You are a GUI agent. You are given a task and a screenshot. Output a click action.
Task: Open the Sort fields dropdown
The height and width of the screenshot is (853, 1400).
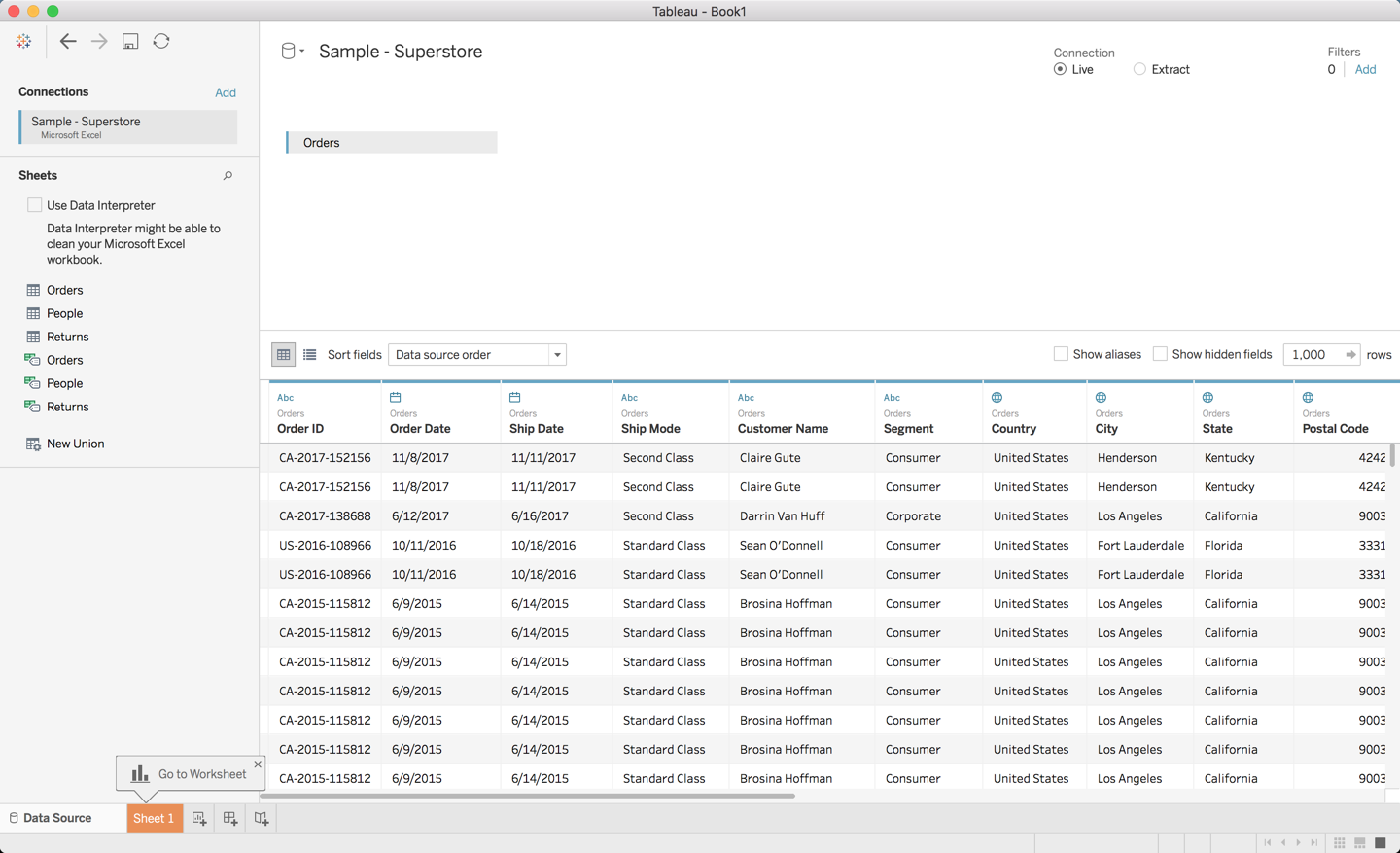(x=477, y=355)
